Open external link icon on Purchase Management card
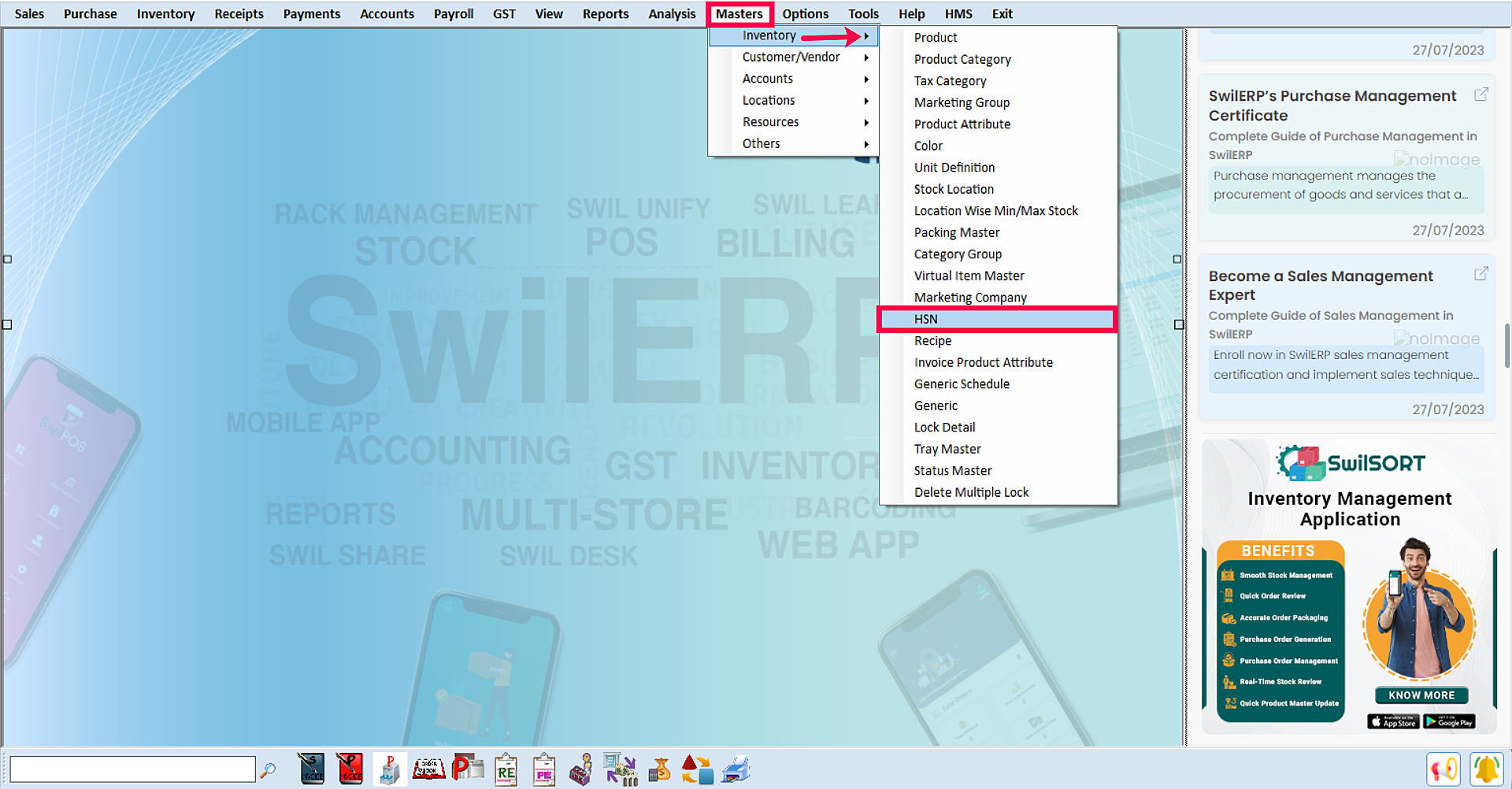1512x789 pixels. point(1480,94)
